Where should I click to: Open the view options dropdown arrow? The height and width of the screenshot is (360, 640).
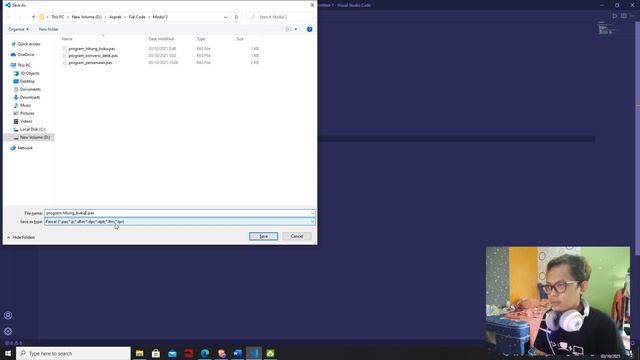tap(296, 29)
